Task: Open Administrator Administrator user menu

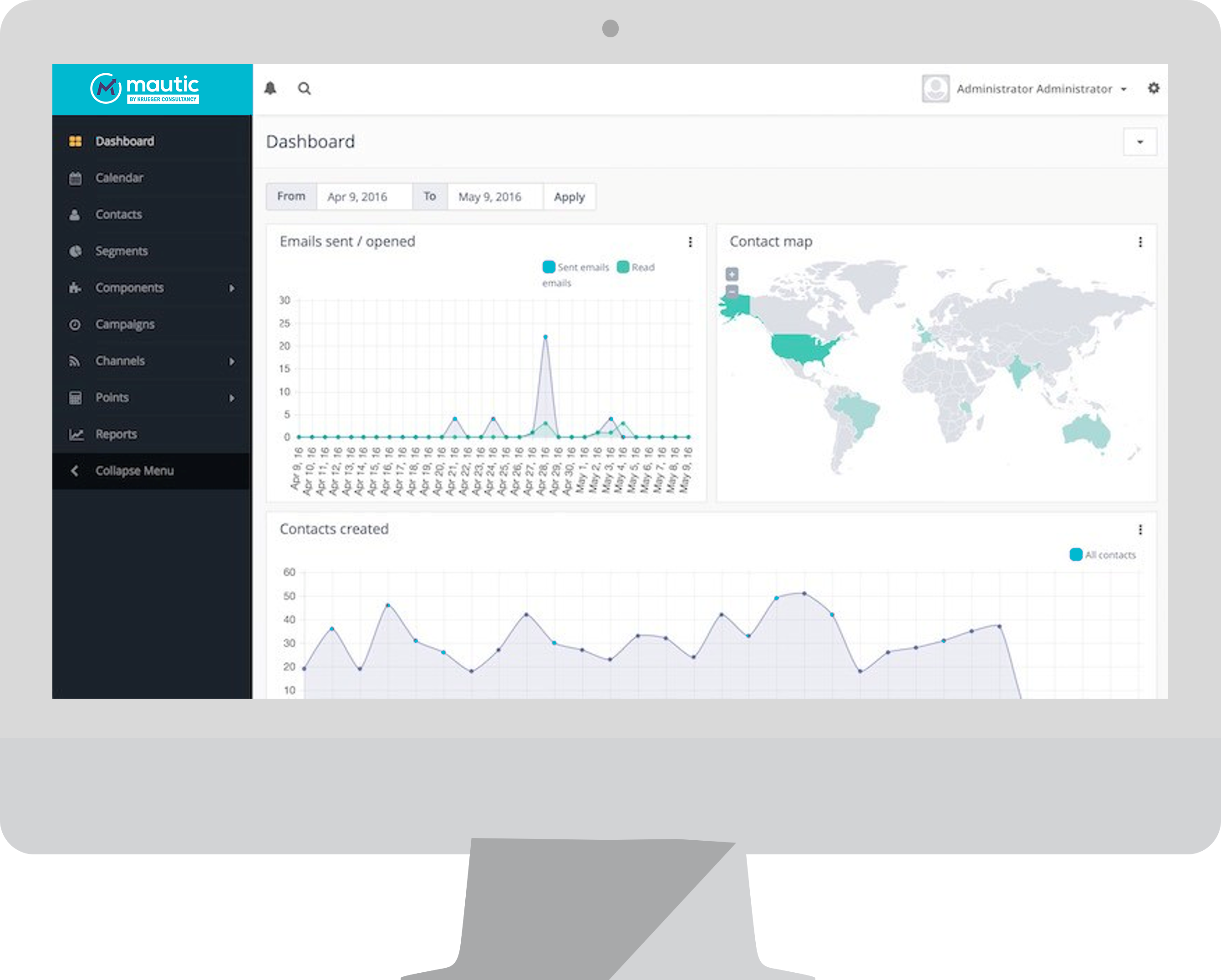Action: (1042, 89)
